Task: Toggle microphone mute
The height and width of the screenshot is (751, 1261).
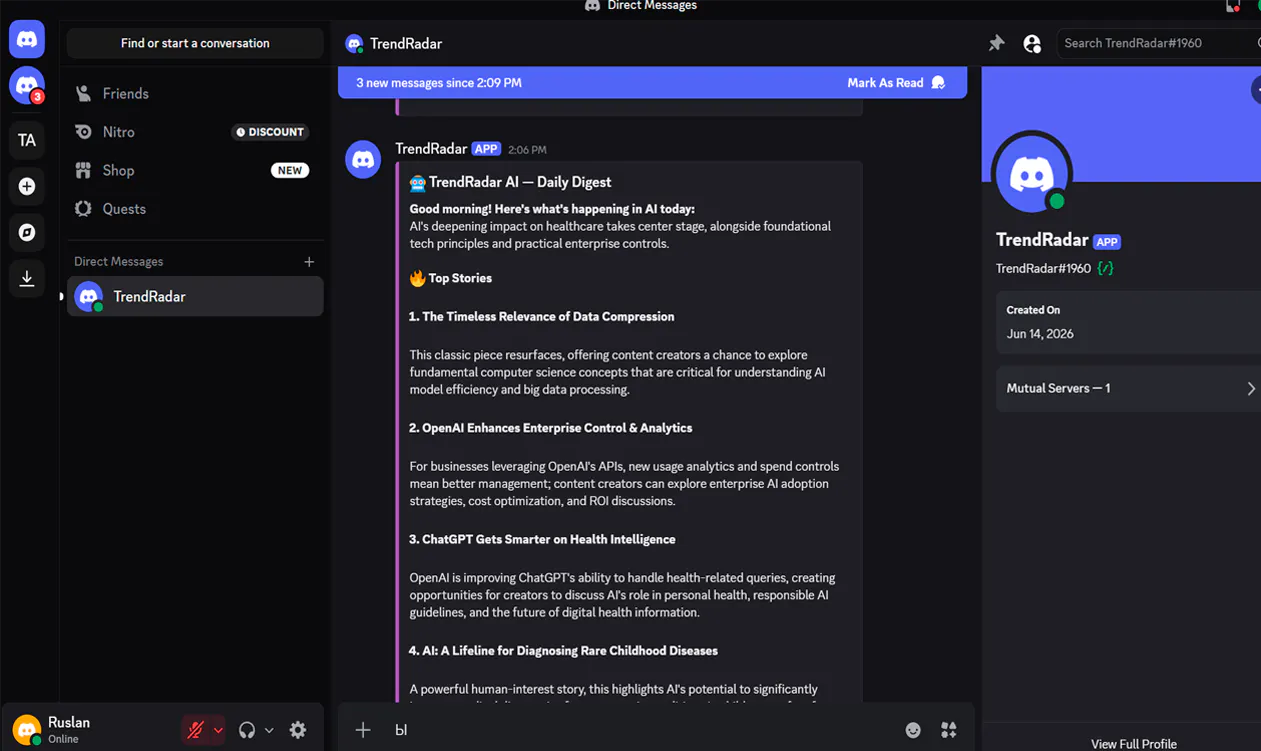Action: tap(196, 730)
